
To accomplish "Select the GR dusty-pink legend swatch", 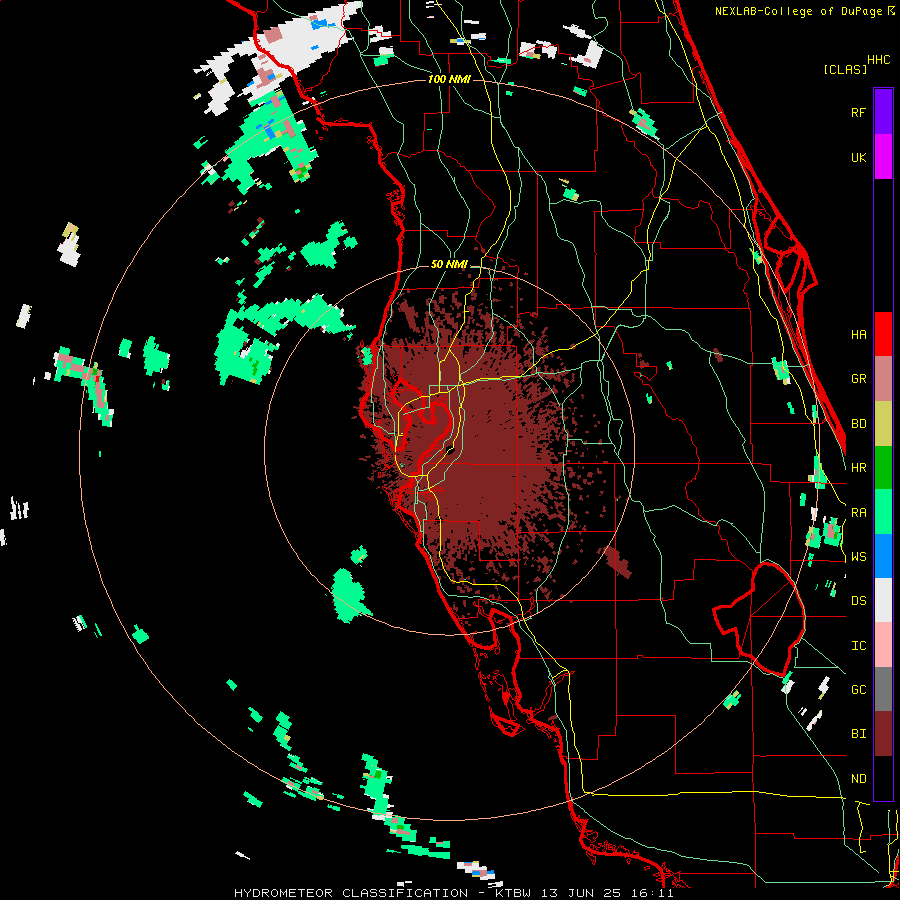I will coord(883,379).
